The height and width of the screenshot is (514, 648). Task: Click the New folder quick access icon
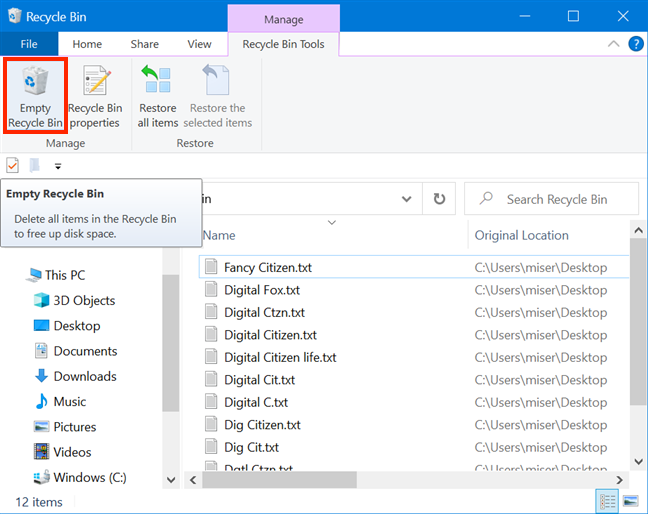(35, 166)
